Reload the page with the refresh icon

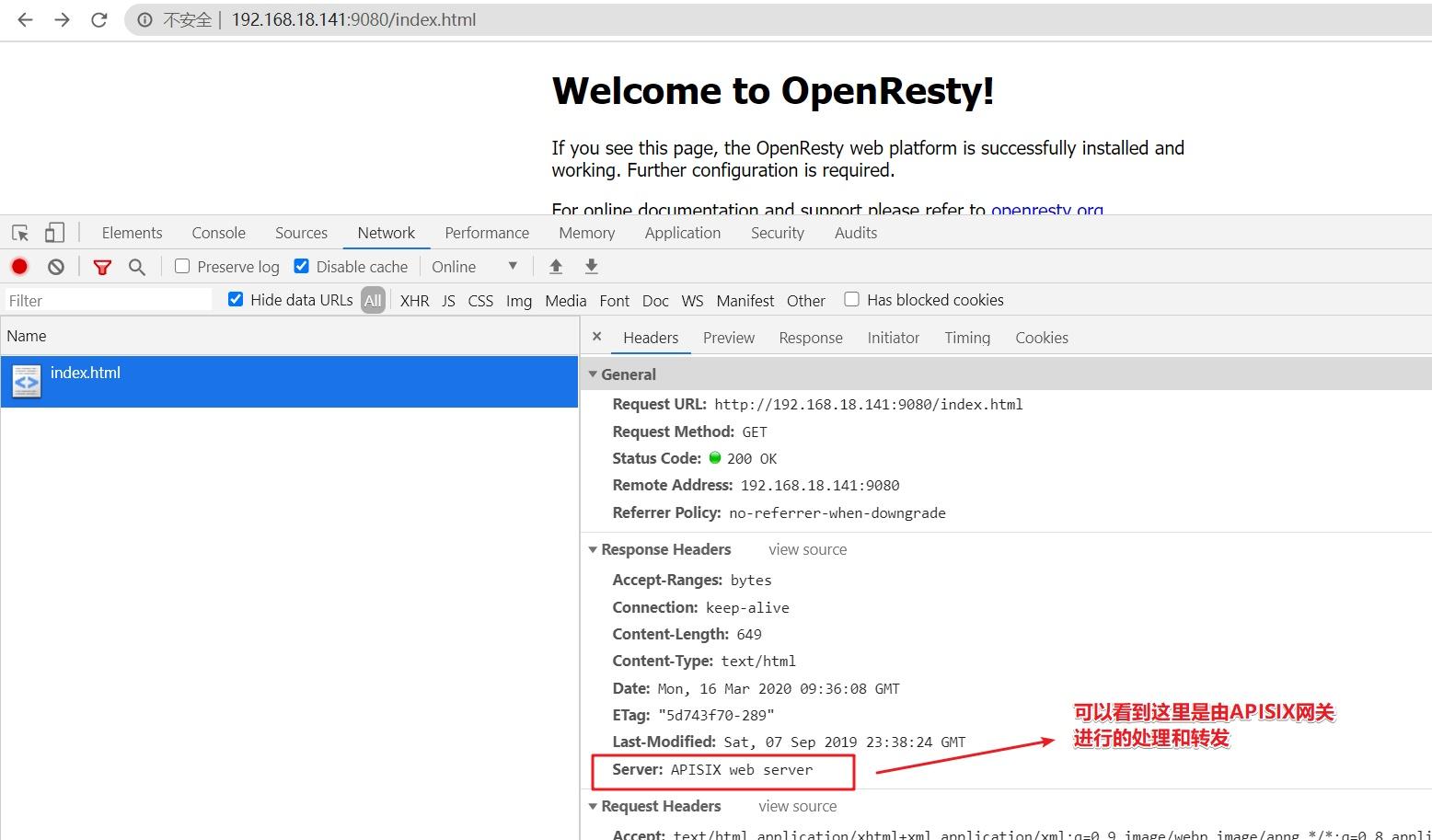pyautogui.click(x=99, y=19)
